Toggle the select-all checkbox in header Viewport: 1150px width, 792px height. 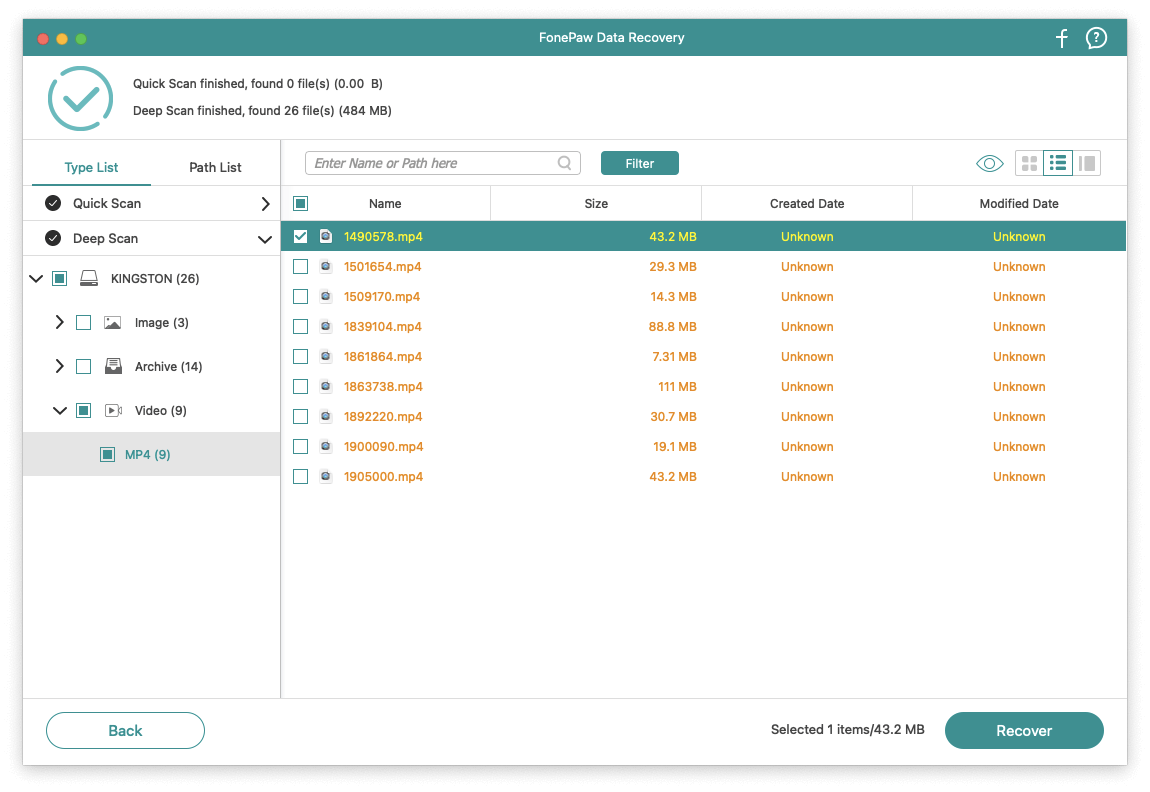(301, 204)
